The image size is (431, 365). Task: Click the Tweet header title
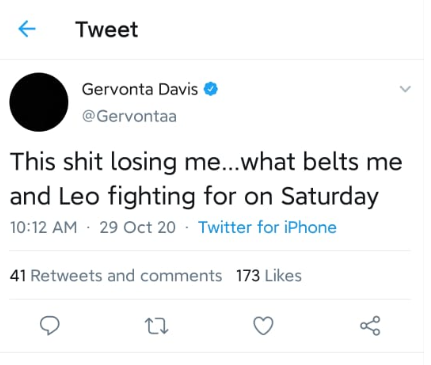(107, 29)
